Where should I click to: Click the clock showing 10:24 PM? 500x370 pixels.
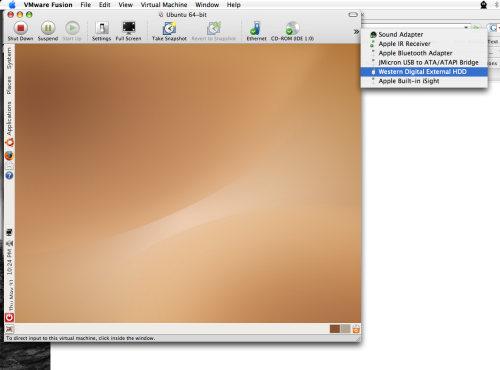point(9,262)
